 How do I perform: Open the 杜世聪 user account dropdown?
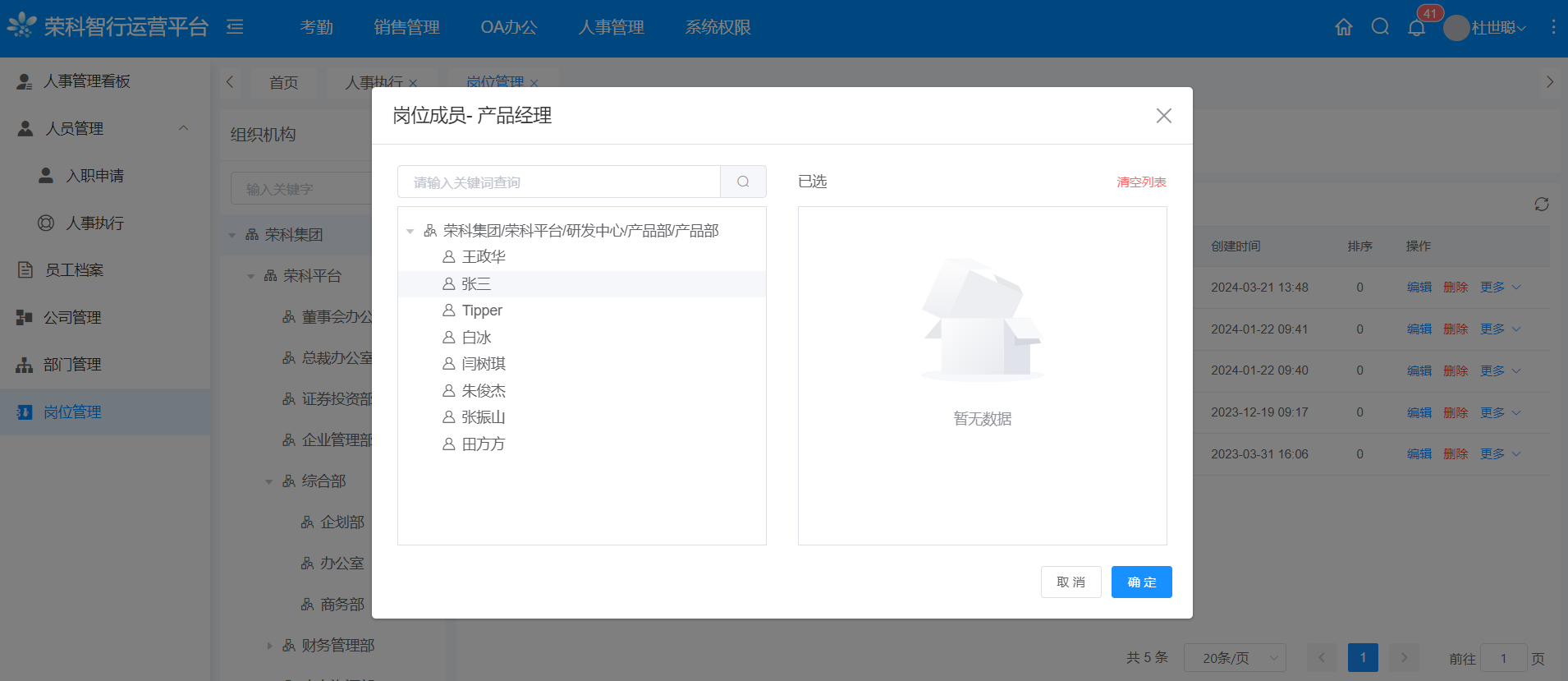tap(1487, 28)
